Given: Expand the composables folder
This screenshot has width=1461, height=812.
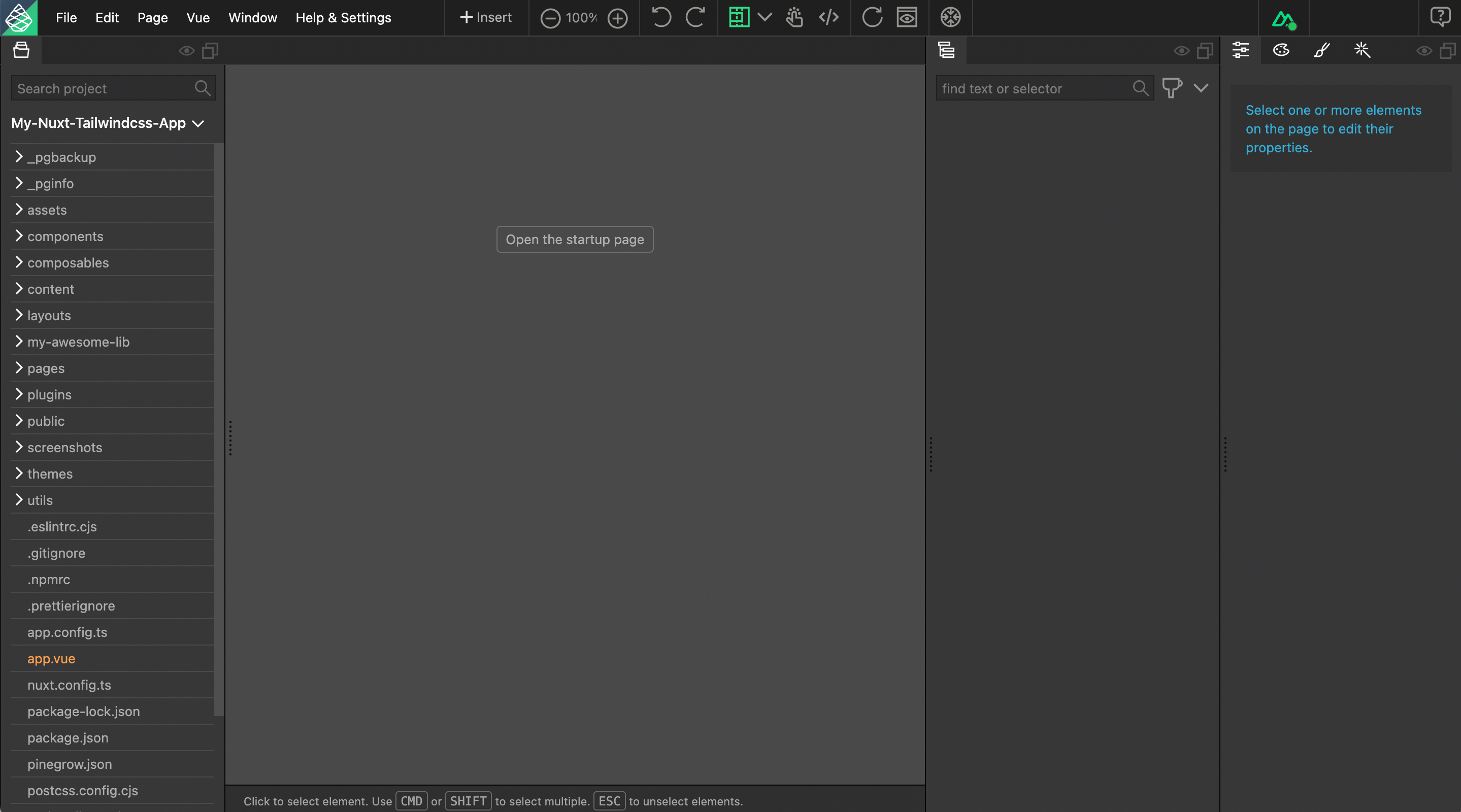Looking at the screenshot, I should [19, 262].
